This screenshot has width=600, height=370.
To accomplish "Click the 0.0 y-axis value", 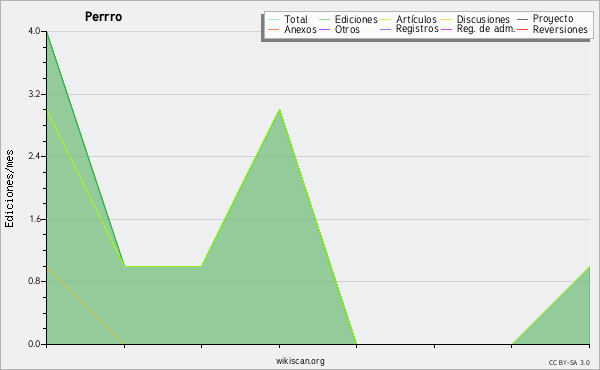I will (x=34, y=344).
